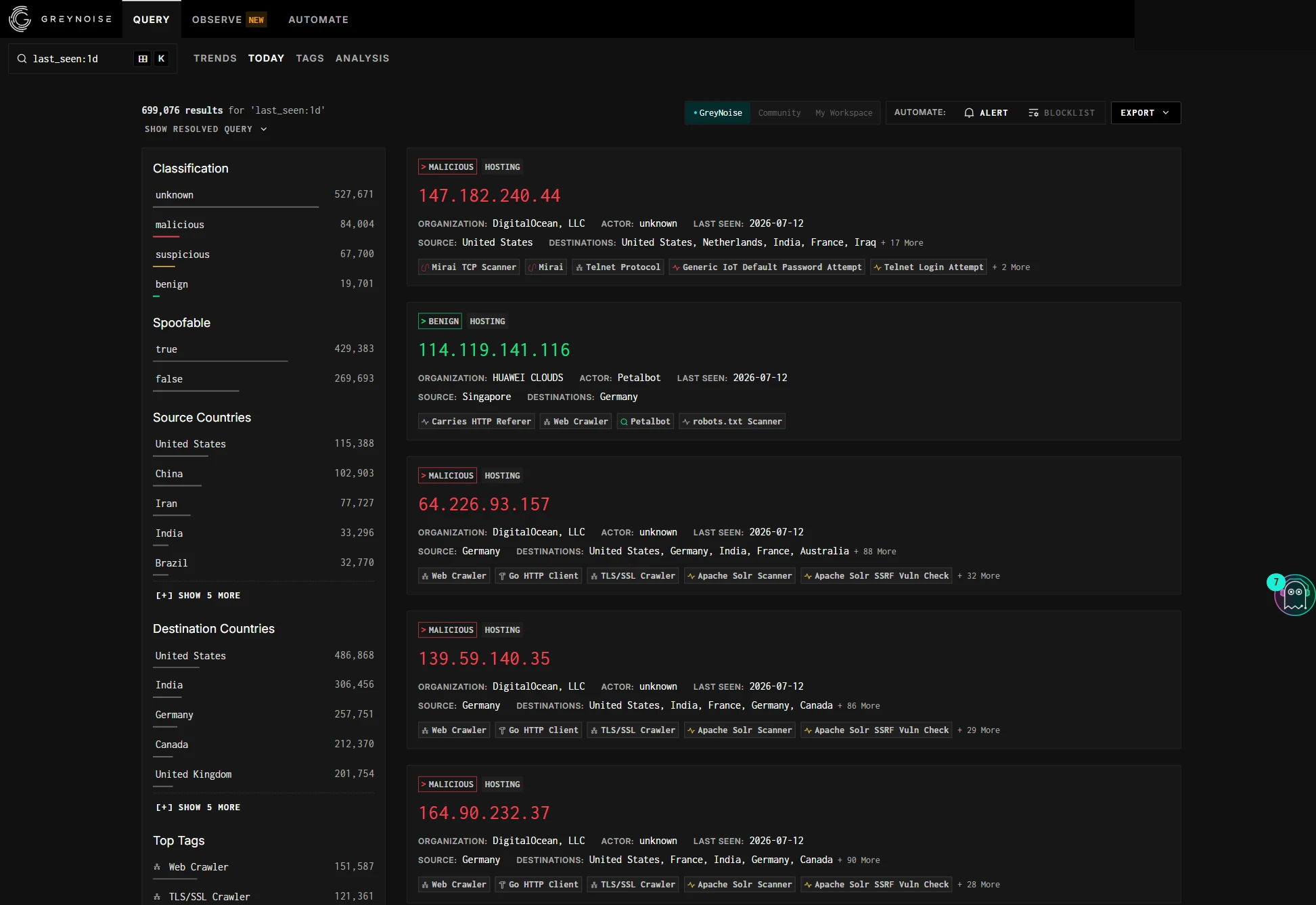Filter source countries by Iran
The height and width of the screenshot is (905, 1316).
pyautogui.click(x=264, y=504)
